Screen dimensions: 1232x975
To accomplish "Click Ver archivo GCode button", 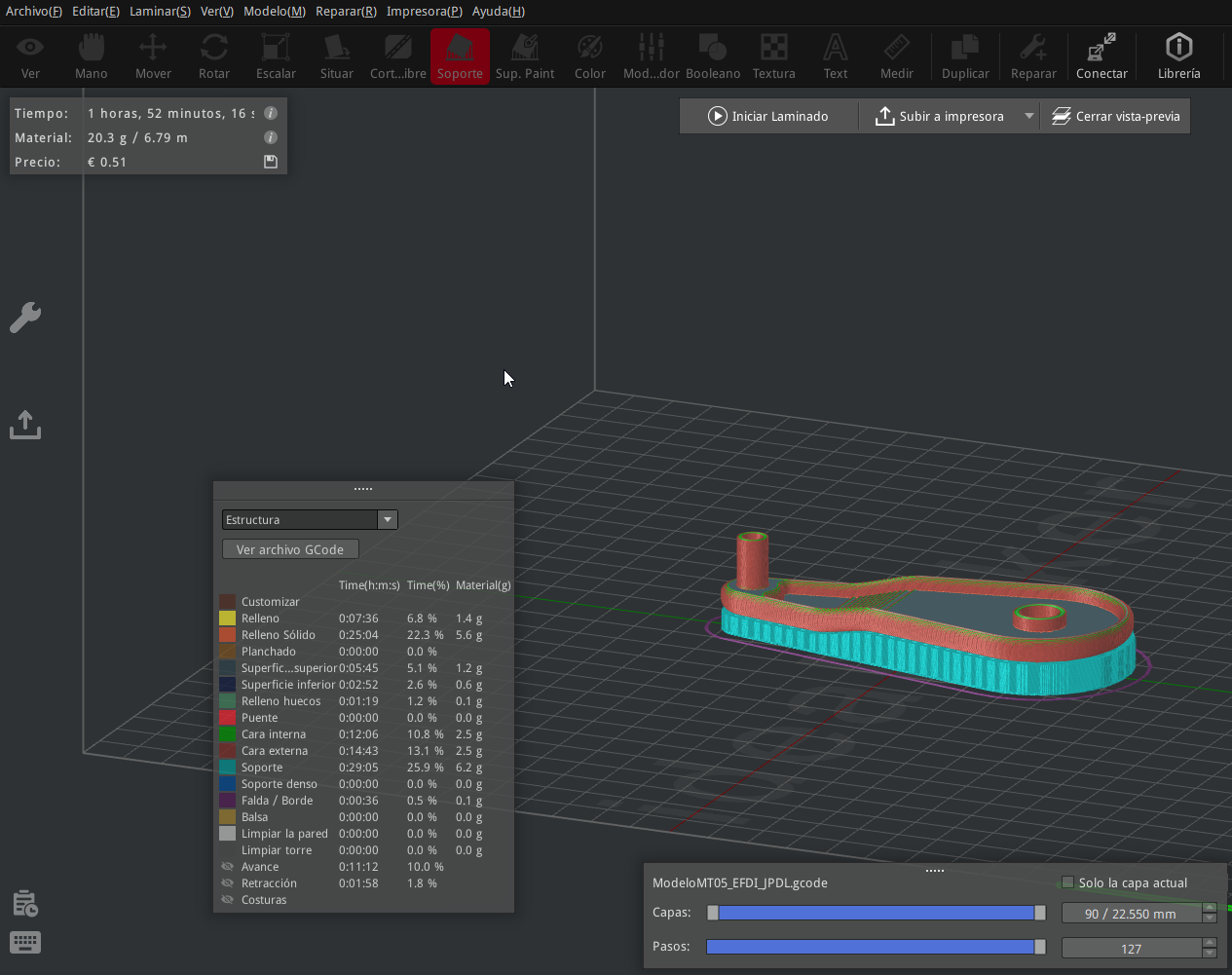I will [x=290, y=549].
